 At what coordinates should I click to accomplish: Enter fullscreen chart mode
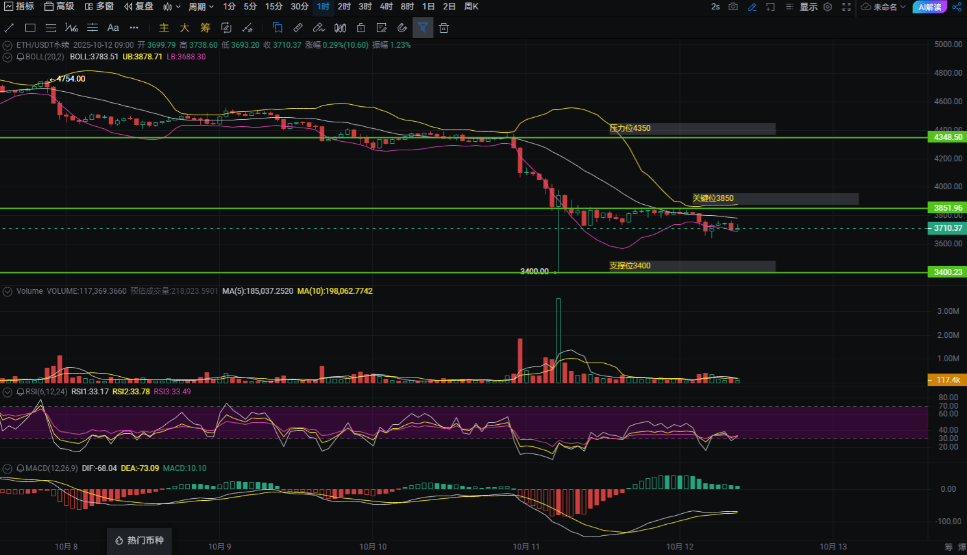(847, 7)
